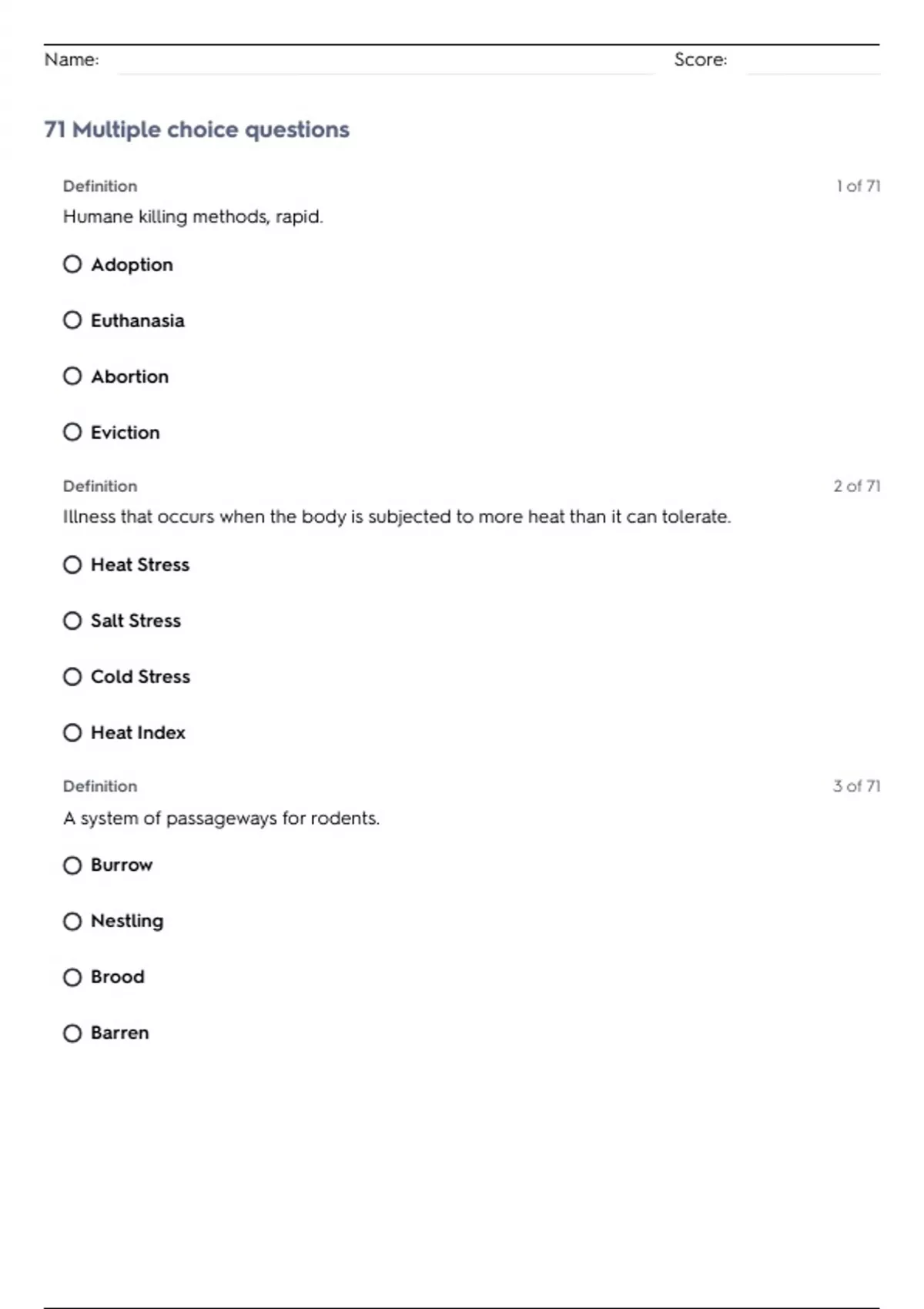Viewport: 924px width, 1309px height.
Task: Click the heat illness definition text
Action: [x=397, y=517]
